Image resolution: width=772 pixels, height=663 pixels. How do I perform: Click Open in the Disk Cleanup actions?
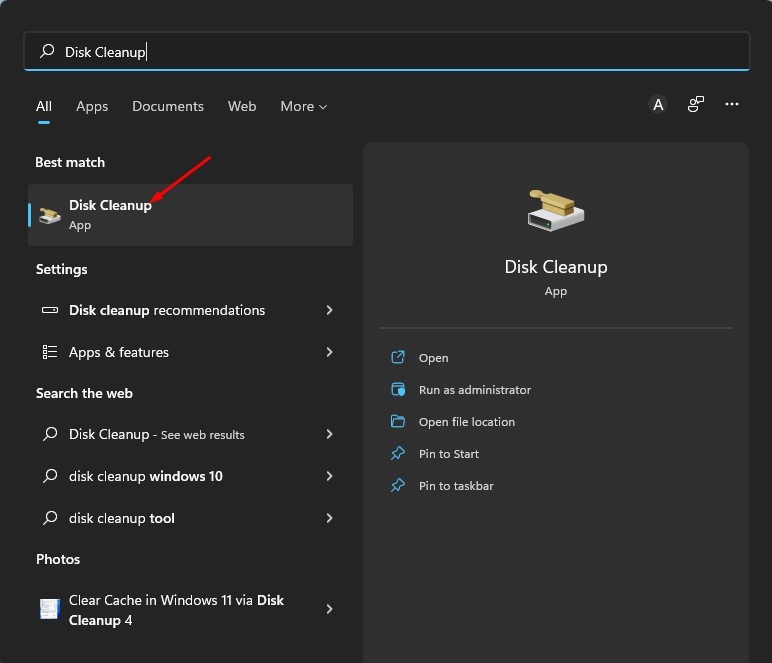pos(433,358)
